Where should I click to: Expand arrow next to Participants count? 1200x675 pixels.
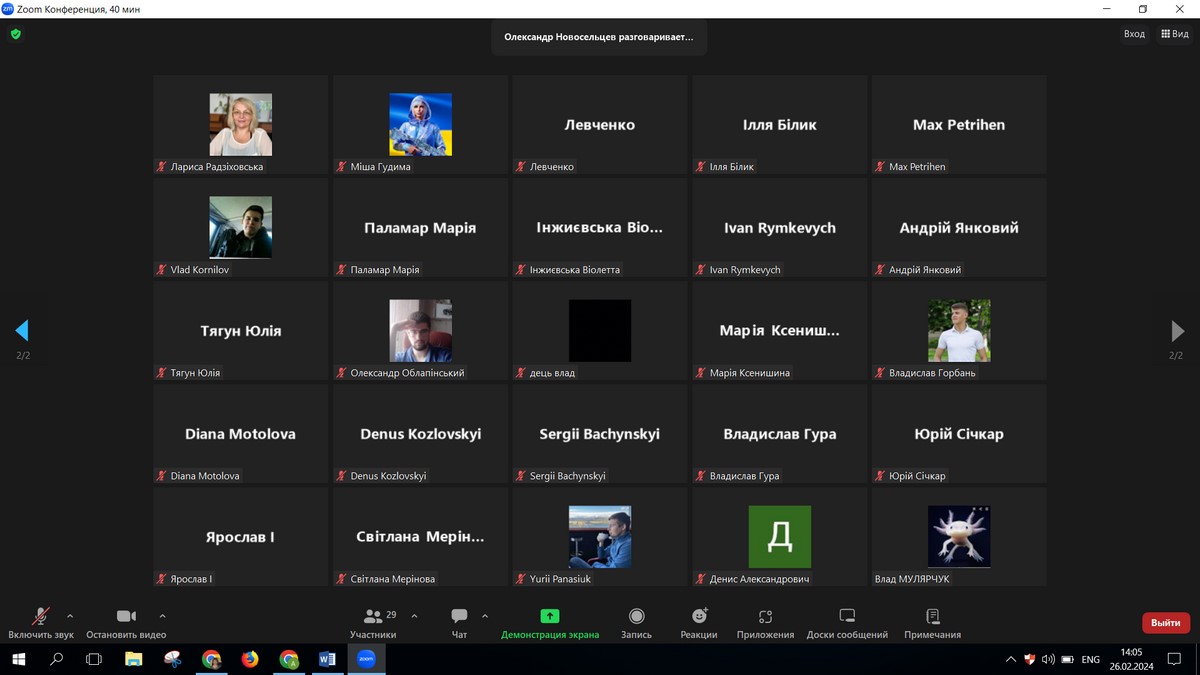coord(415,616)
